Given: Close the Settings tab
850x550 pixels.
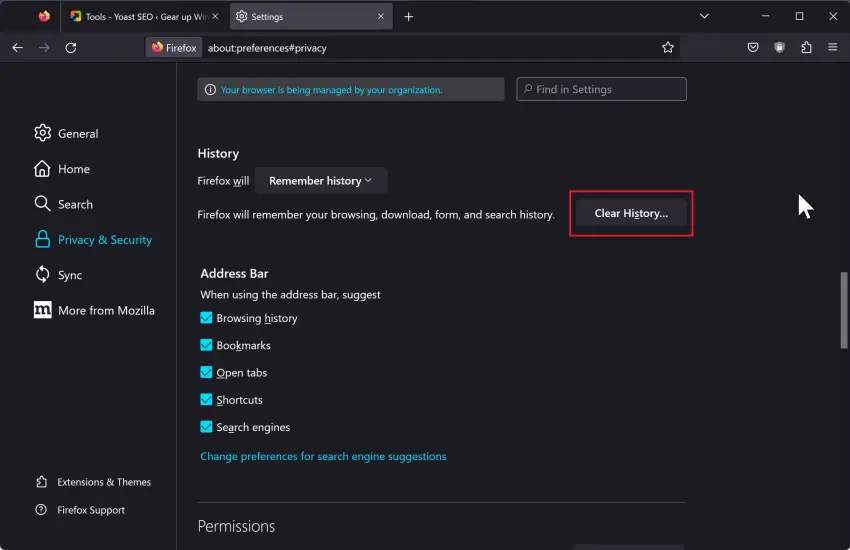Looking at the screenshot, I should pyautogui.click(x=381, y=16).
